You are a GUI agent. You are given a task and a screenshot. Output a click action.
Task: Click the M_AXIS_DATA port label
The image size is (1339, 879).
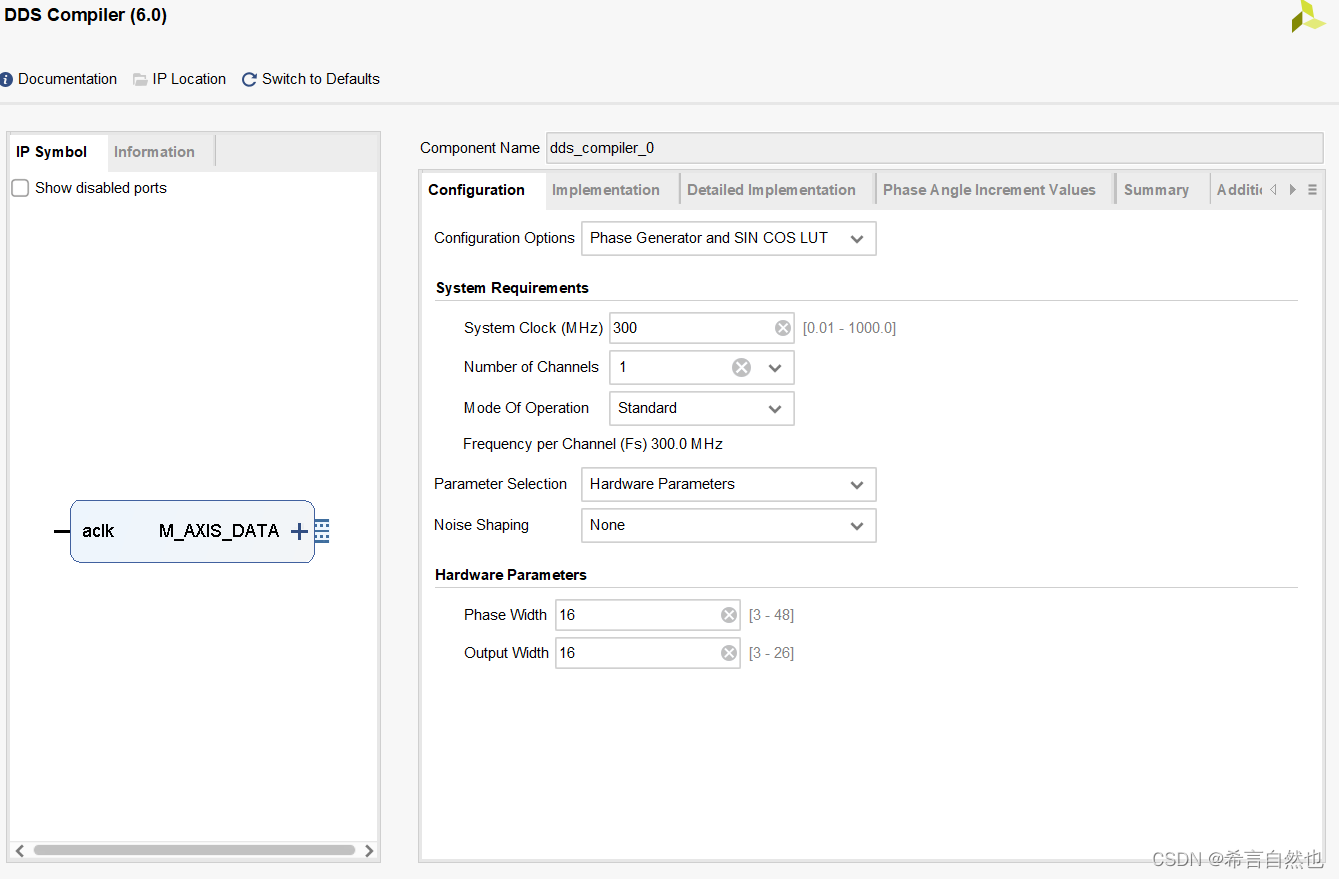[x=219, y=531]
